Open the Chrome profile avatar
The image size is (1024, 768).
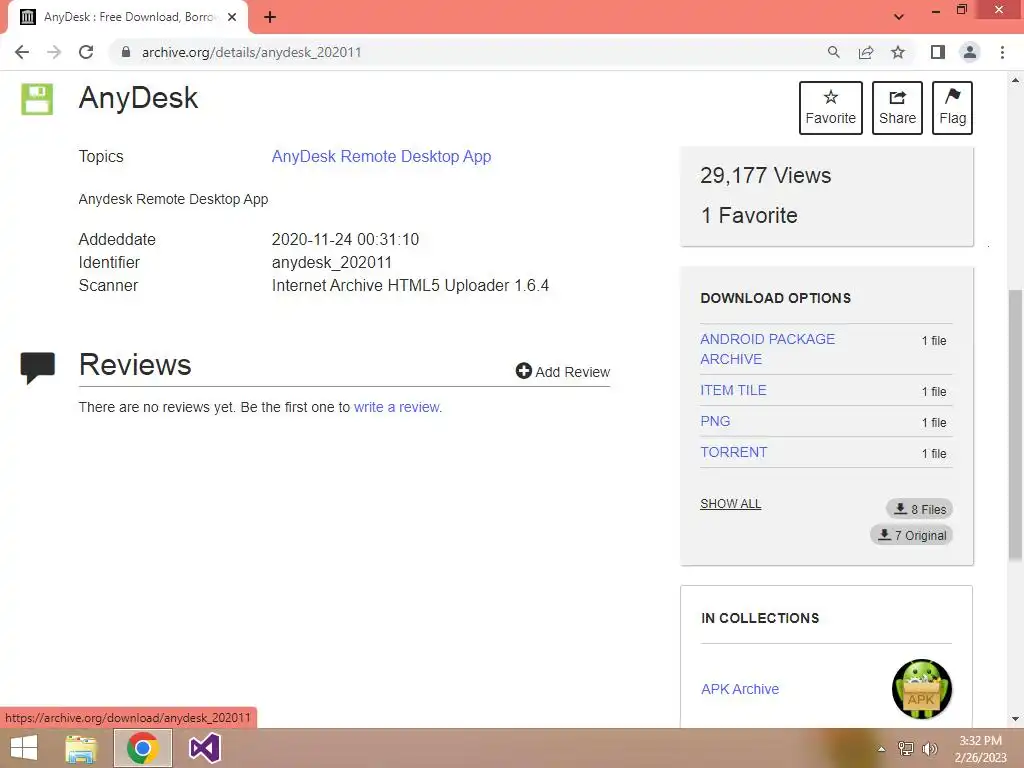click(x=970, y=52)
